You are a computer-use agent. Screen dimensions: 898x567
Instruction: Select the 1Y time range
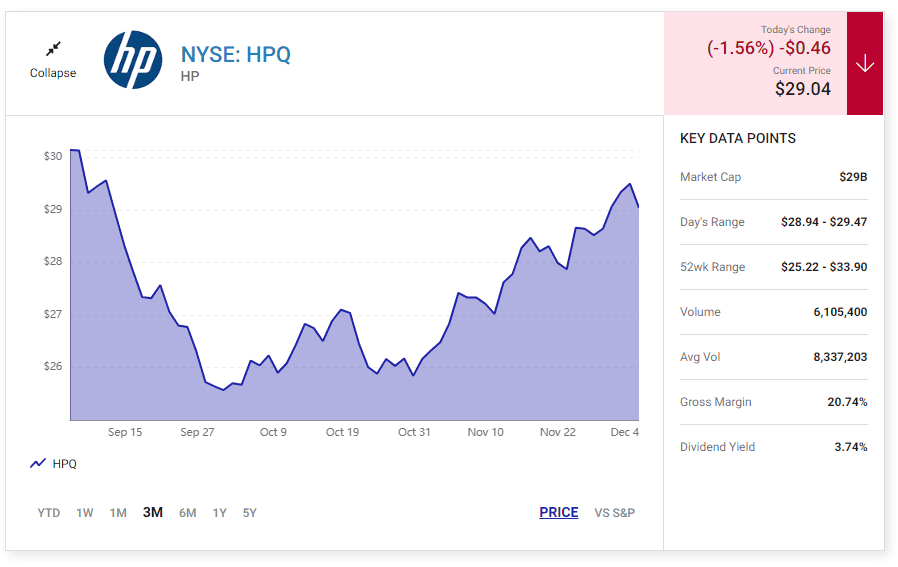(220, 513)
